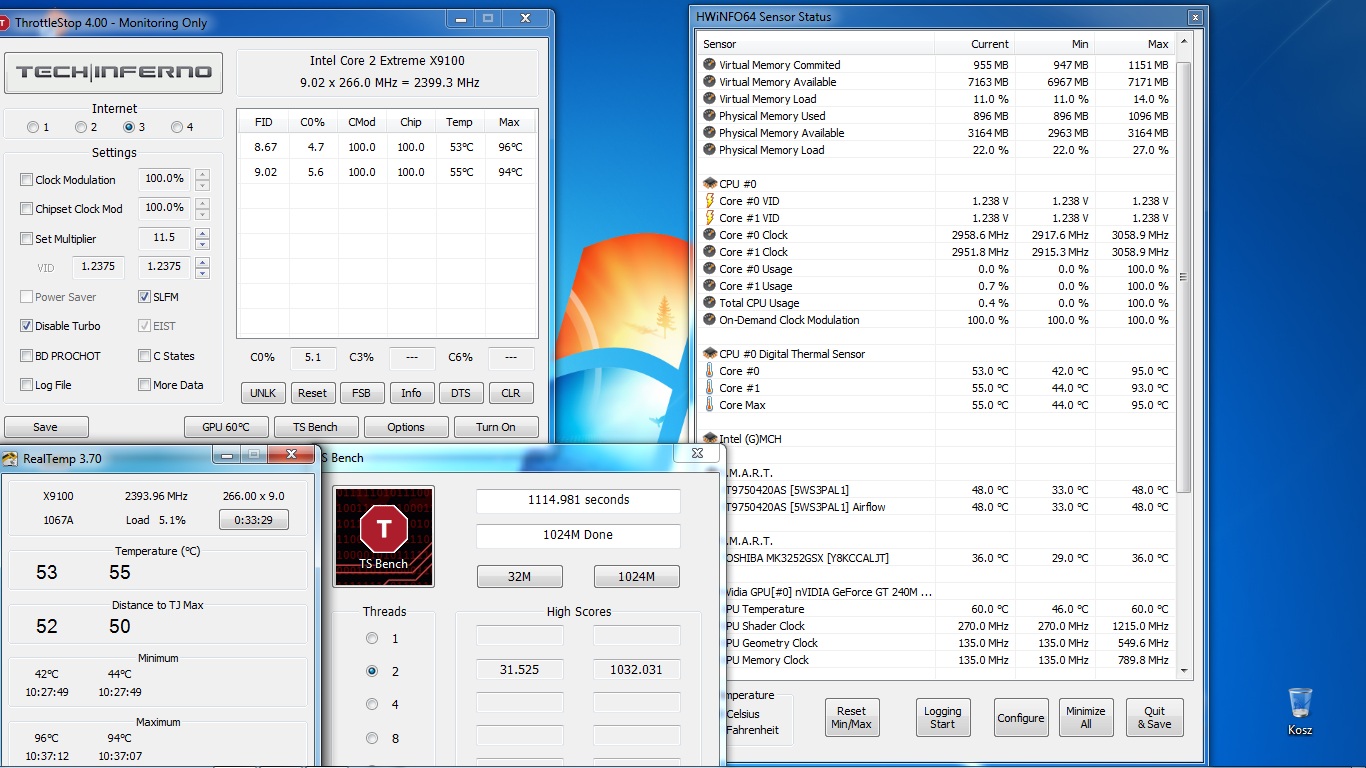The width and height of the screenshot is (1366, 768).
Task: Save ThrottleStop settings
Action: click(46, 427)
